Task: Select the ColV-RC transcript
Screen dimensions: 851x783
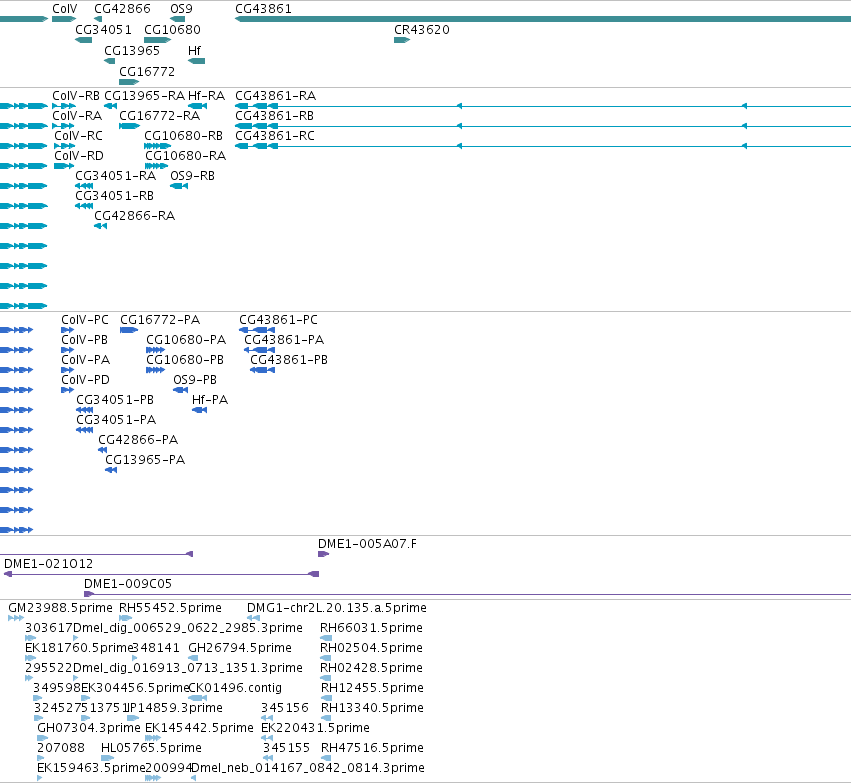Action: coord(65,147)
